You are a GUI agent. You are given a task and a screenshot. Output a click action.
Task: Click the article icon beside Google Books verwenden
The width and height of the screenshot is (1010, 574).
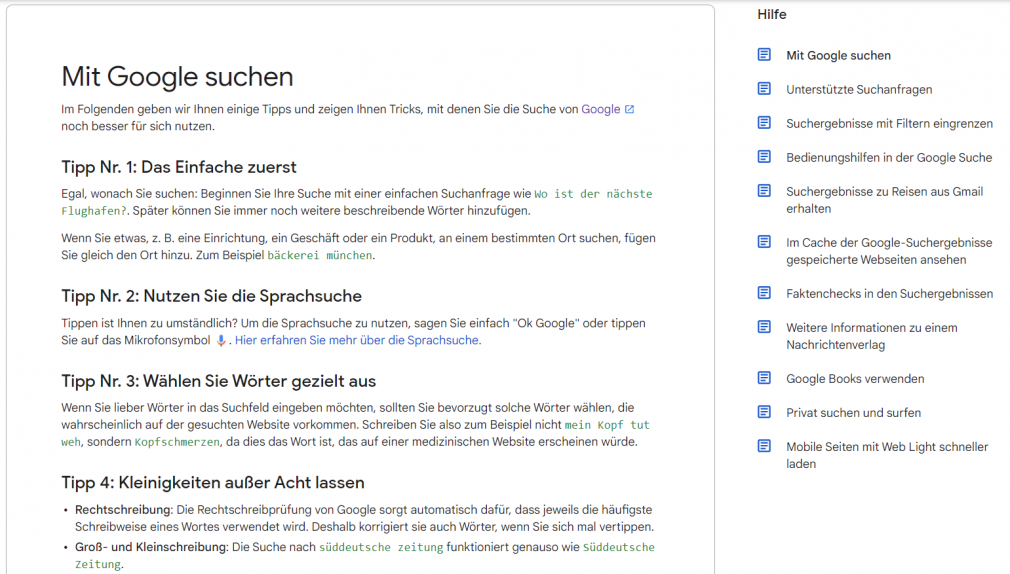[764, 378]
